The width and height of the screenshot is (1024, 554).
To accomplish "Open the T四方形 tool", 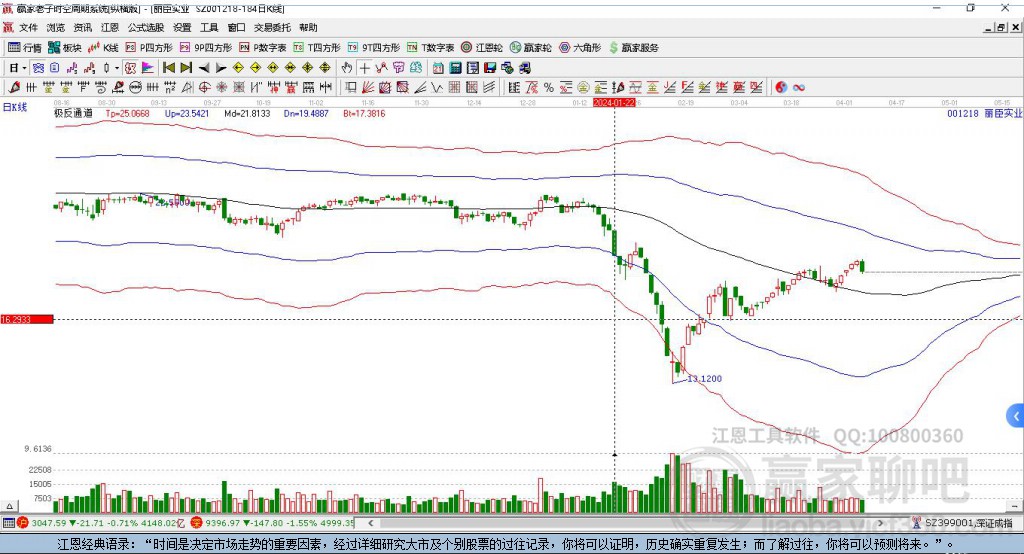I will coord(317,48).
